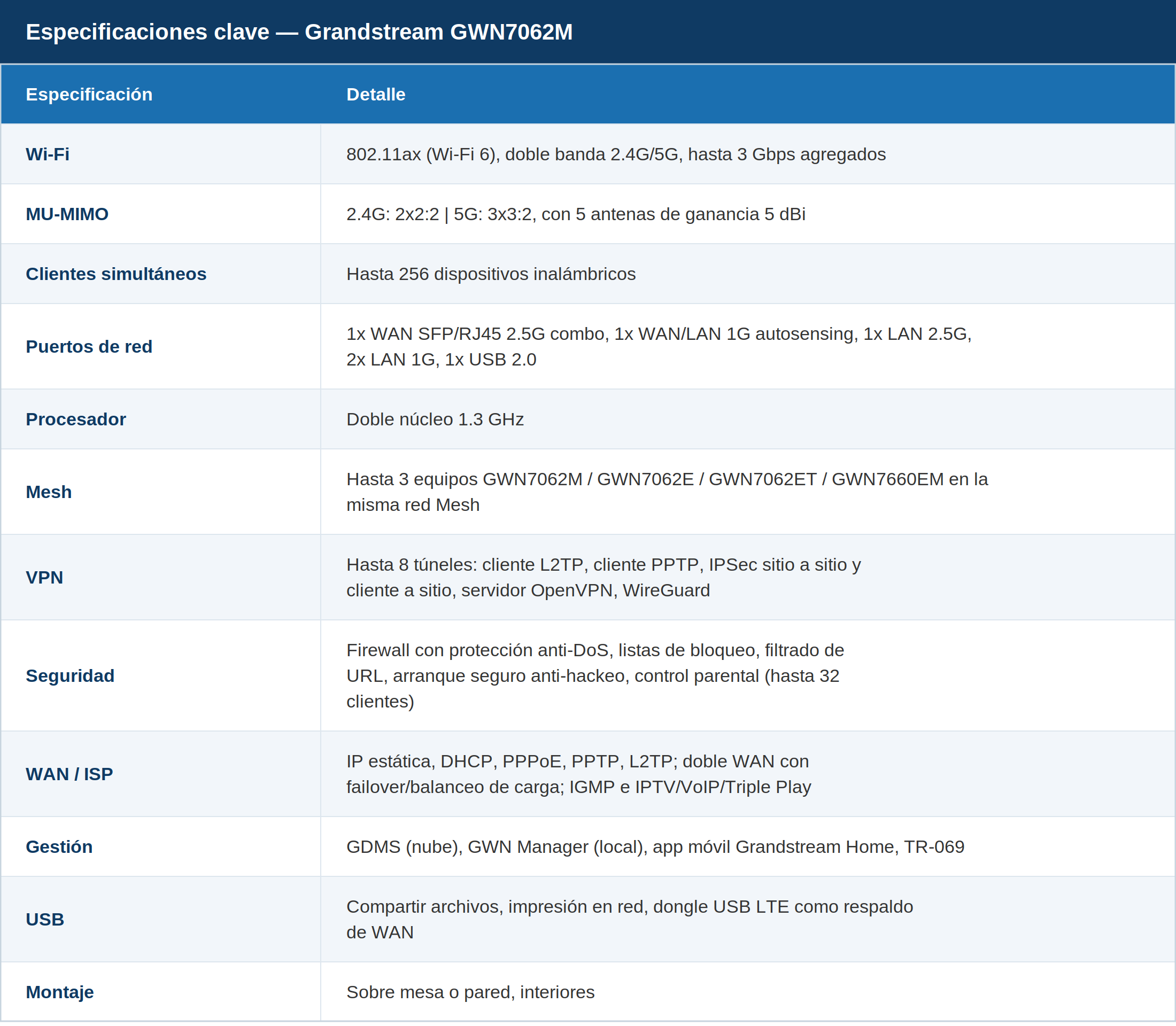Click the '1x WAN SFP/RJ45 2.5G combo' detail cell
The height and width of the screenshot is (1026, 1176).
coord(747,346)
